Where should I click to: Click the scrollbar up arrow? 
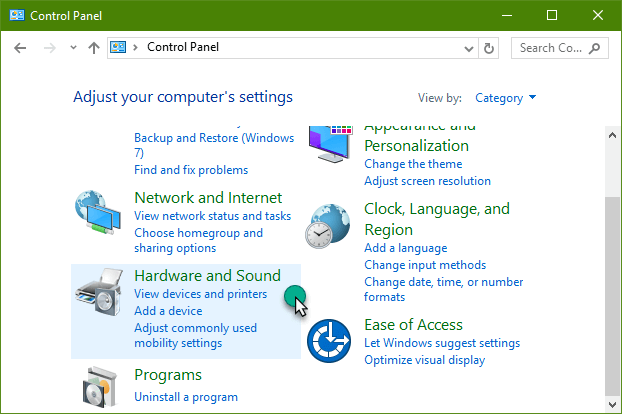[x=612, y=135]
